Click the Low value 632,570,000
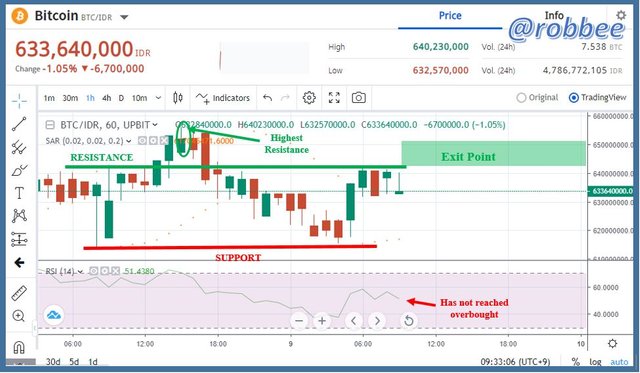 (440, 70)
